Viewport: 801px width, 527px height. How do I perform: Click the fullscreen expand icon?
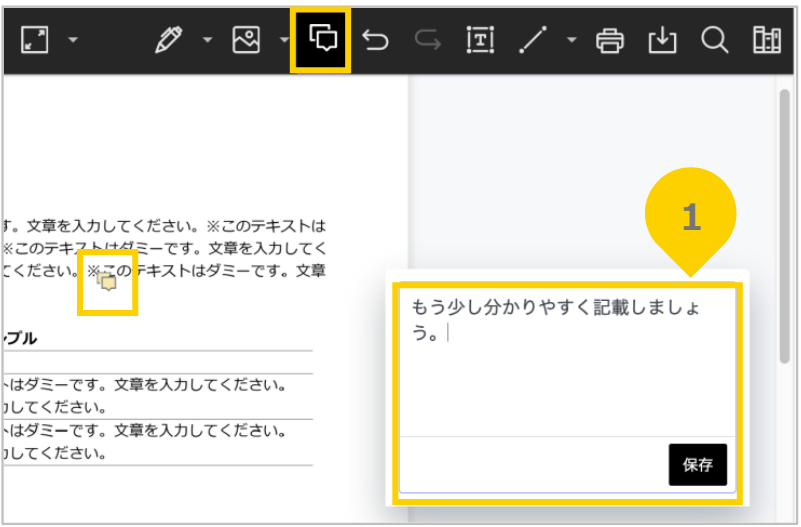point(35,39)
